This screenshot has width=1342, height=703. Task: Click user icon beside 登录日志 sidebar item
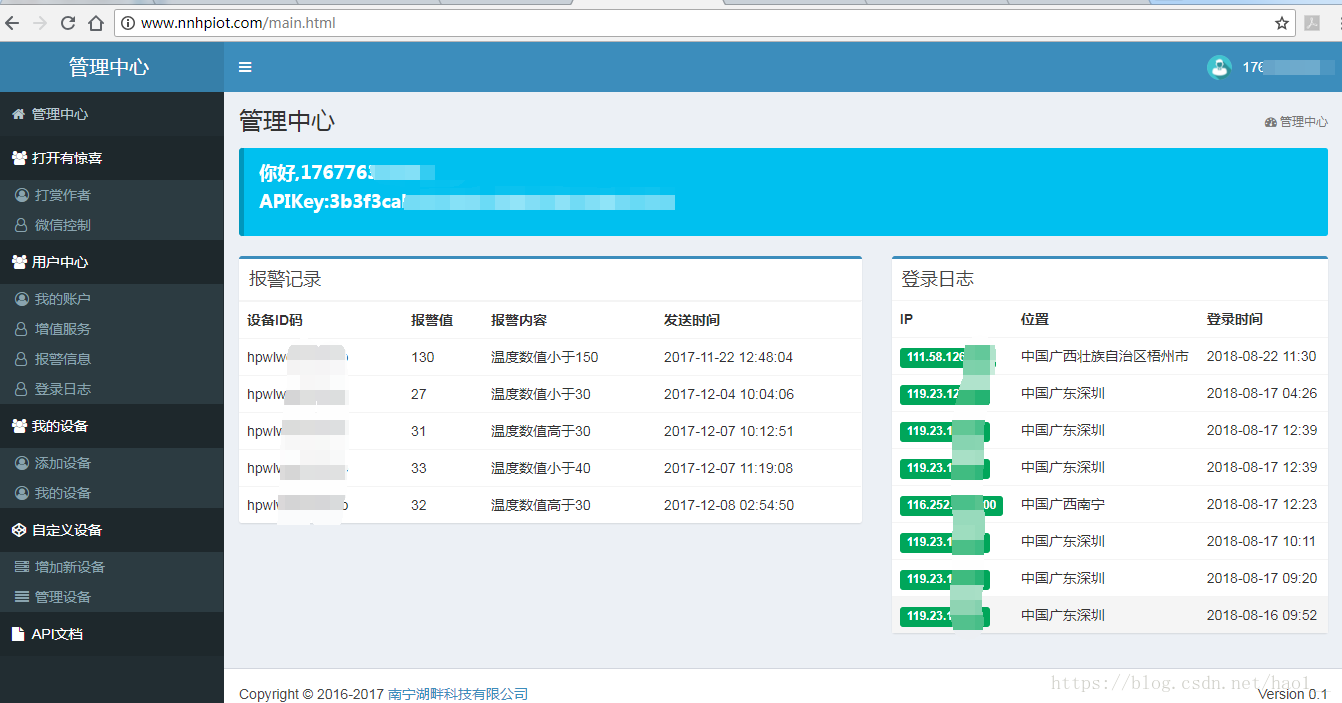tap(22, 389)
